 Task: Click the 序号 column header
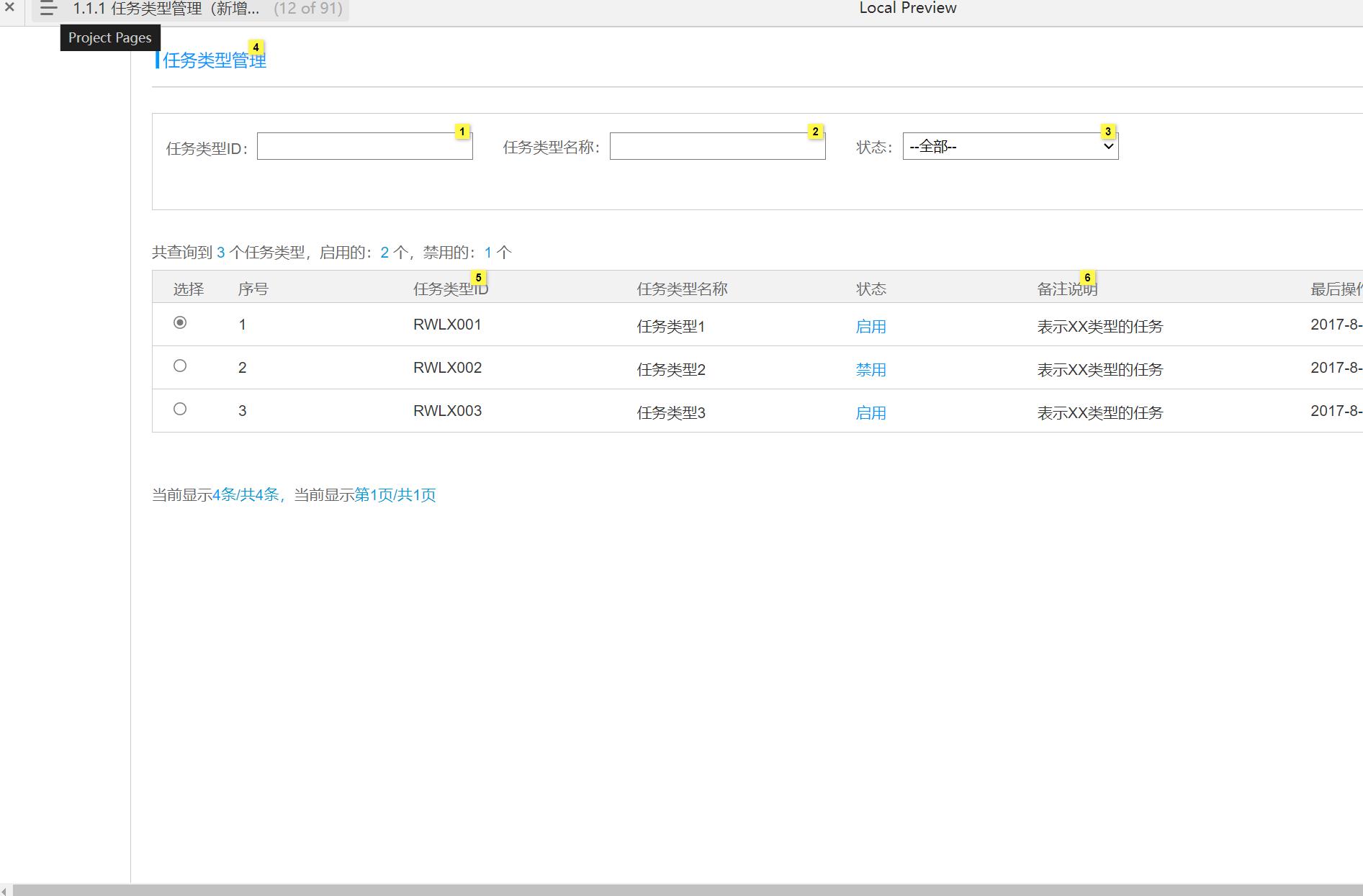click(x=253, y=289)
